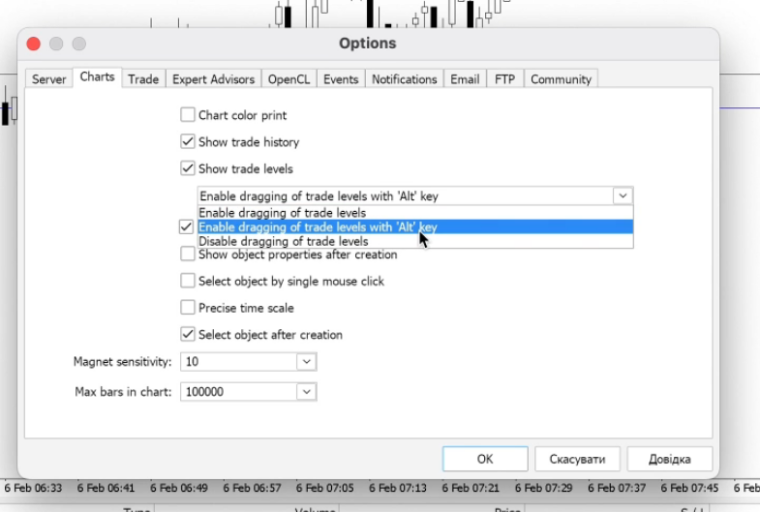
Task: Click the Magnet sensitivity value field
Action: (x=239, y=362)
